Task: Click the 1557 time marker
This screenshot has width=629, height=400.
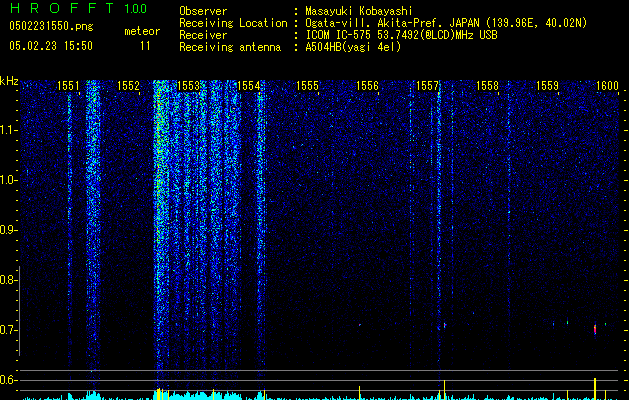Action: (427, 86)
